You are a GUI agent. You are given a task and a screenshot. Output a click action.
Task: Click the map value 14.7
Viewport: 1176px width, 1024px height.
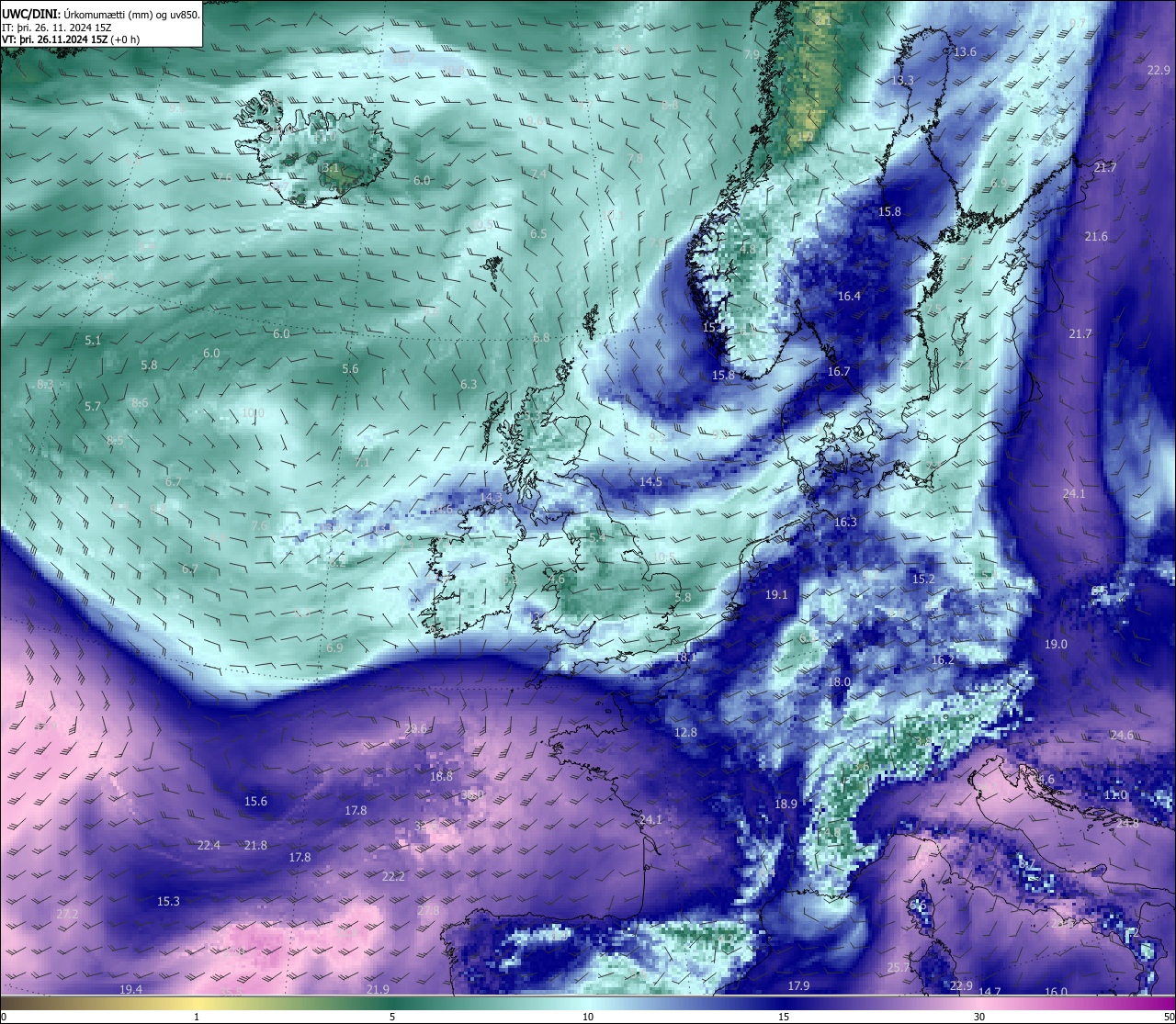pyautogui.click(x=989, y=992)
